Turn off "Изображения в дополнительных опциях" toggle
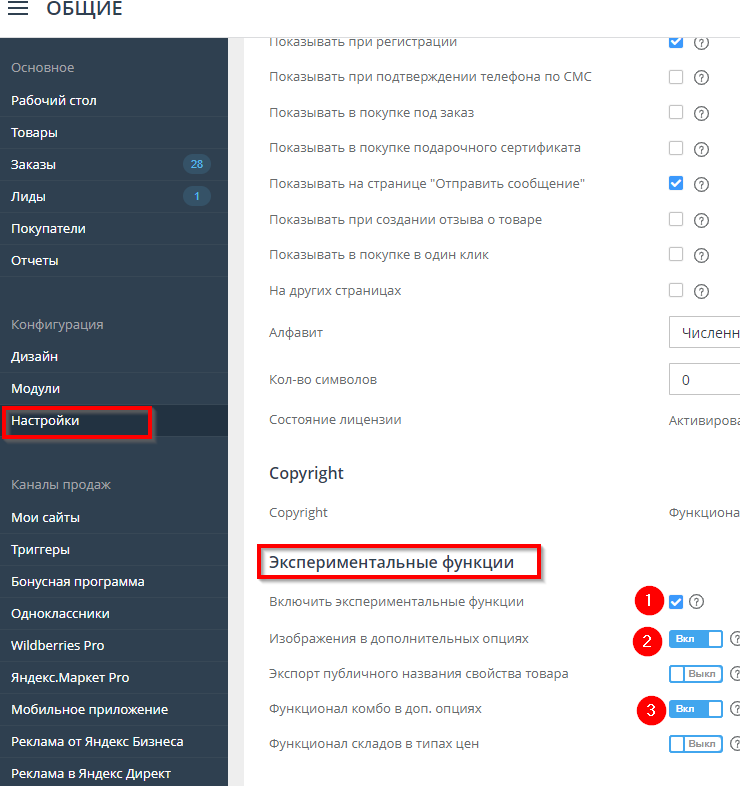Viewport: 740px width, 786px height. (695, 638)
